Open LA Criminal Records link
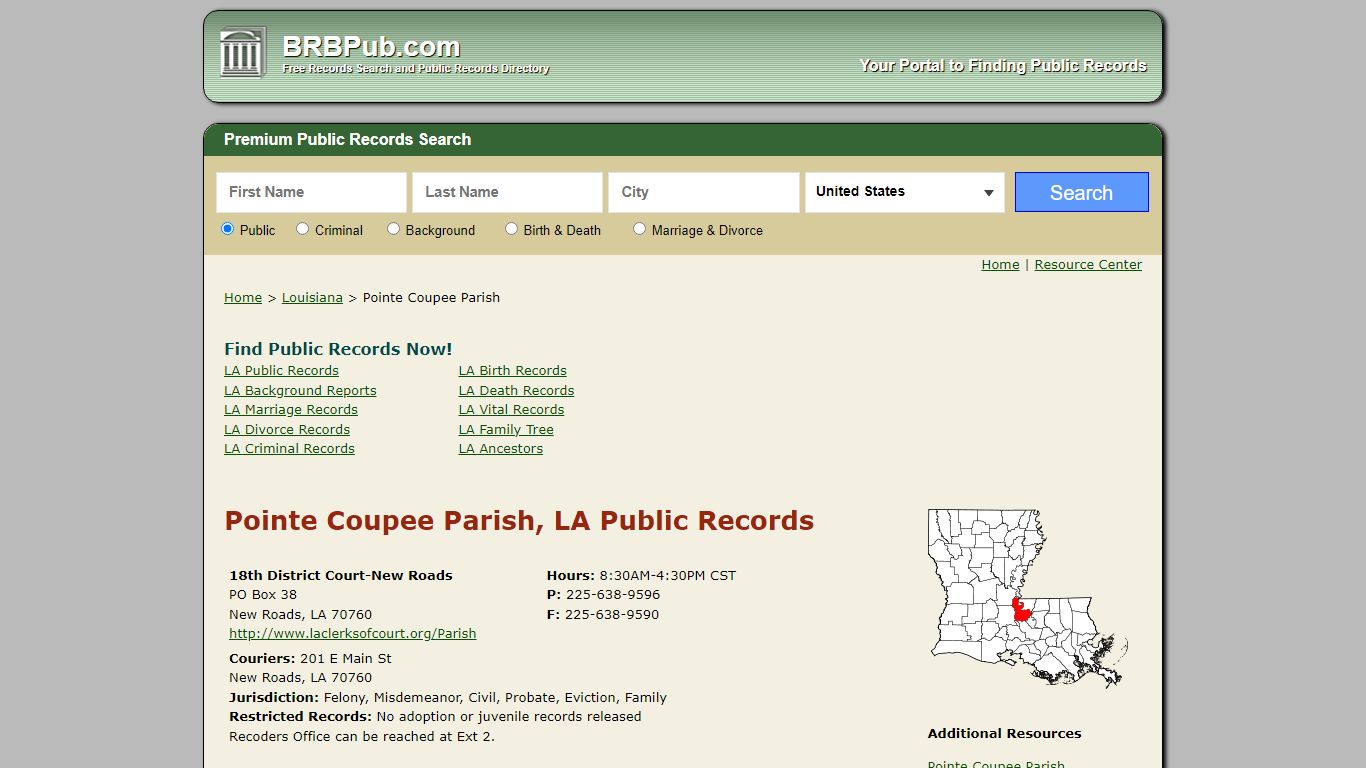 [289, 449]
